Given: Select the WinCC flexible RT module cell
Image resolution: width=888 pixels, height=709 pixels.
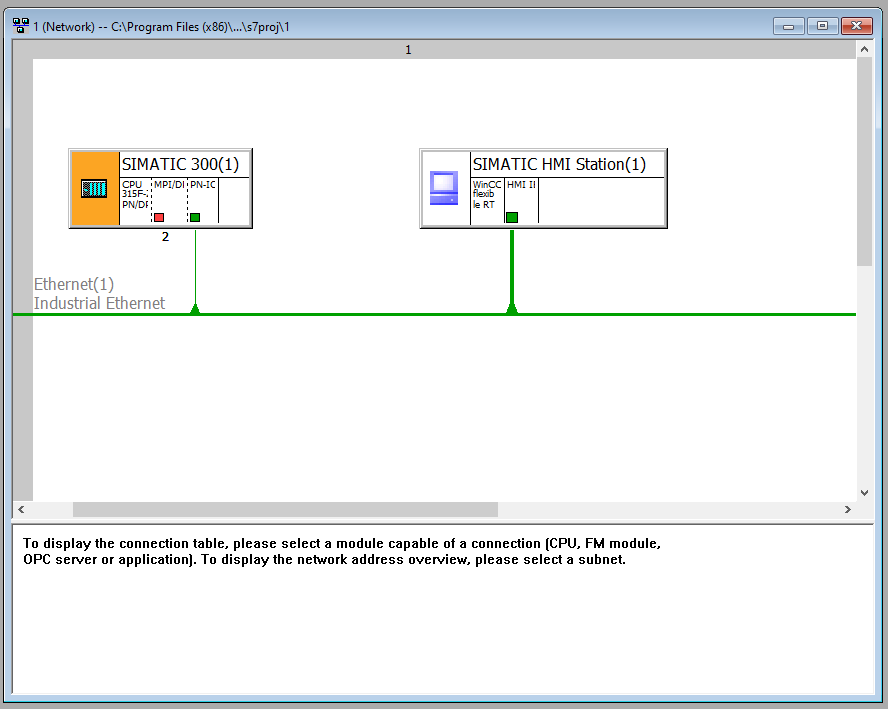Looking at the screenshot, I should (x=487, y=200).
